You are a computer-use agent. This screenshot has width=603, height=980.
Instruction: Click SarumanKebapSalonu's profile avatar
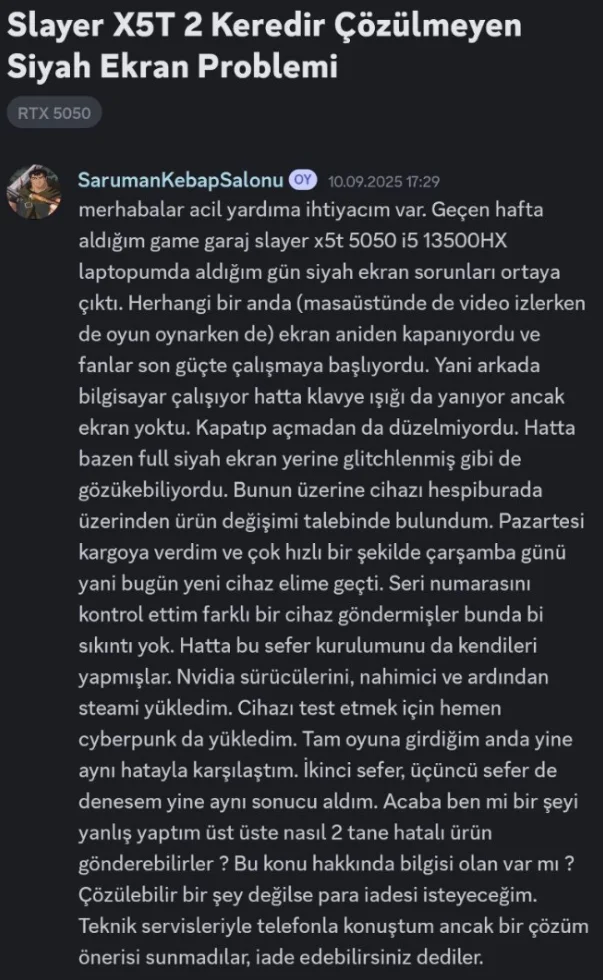tap(34, 192)
